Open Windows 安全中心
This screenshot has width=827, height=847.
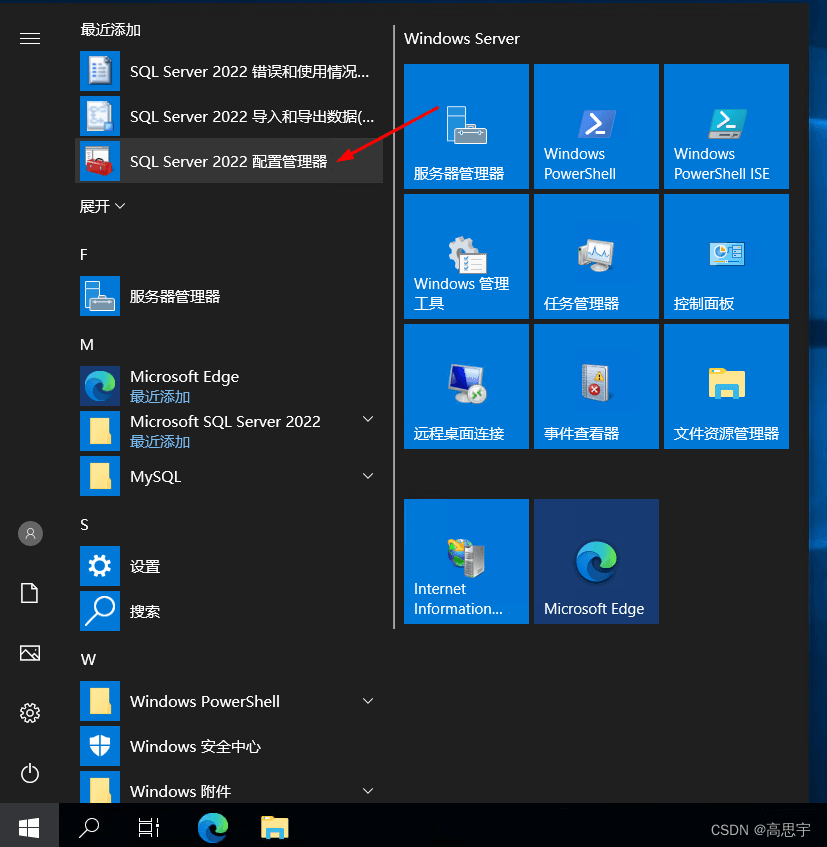coord(229,746)
